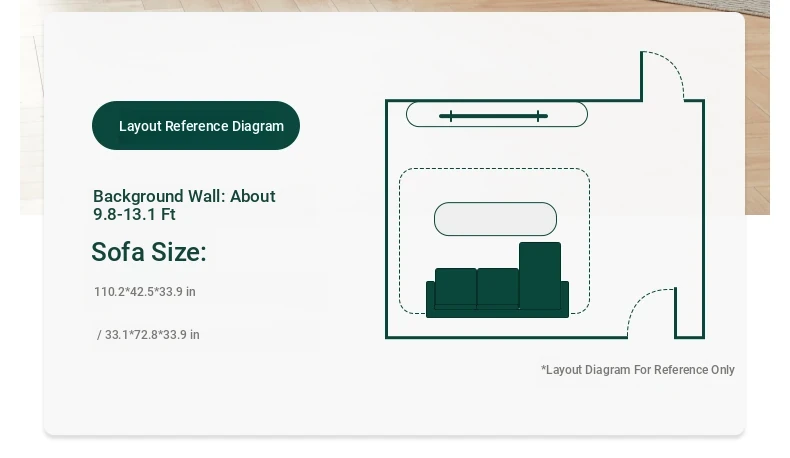Click the sofa's middle seat cushion

498,288
